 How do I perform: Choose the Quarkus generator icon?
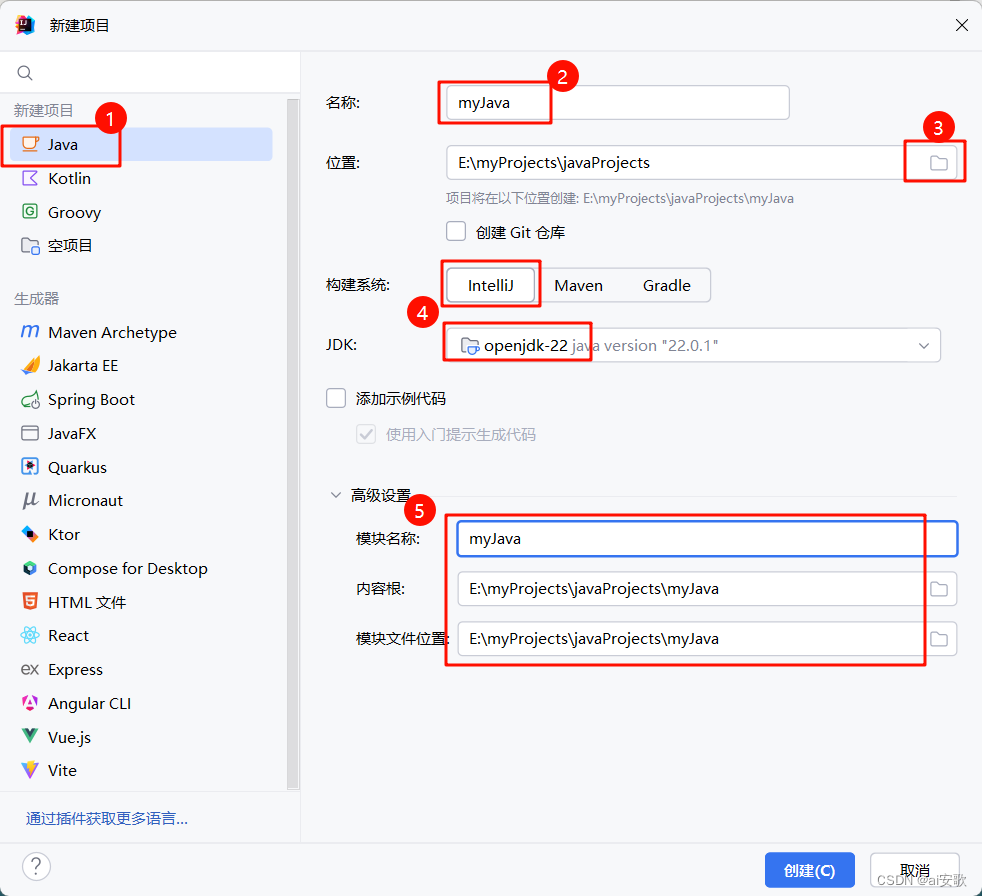pyautogui.click(x=30, y=466)
